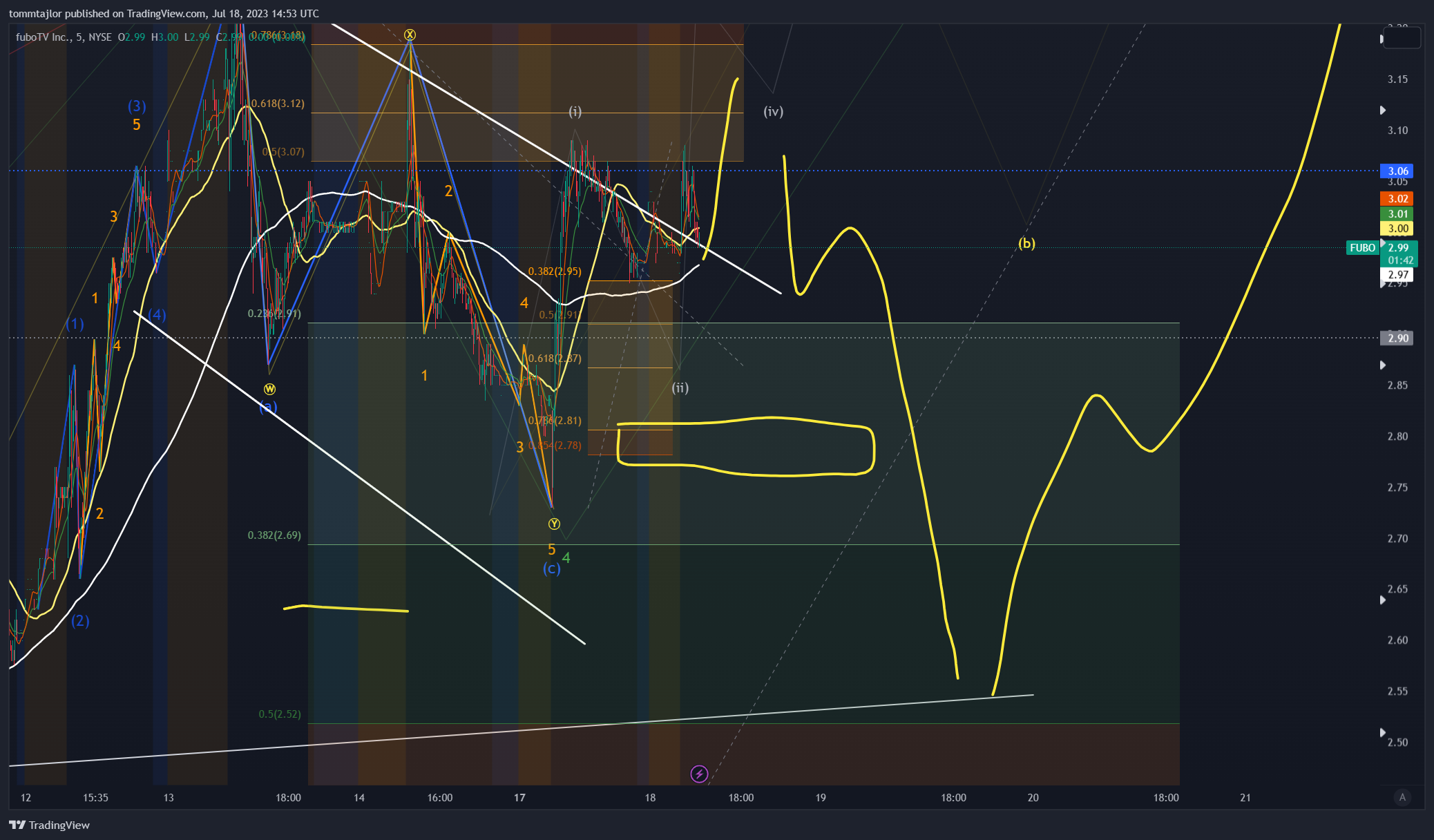The image size is (1434, 840).
Task: Click the yellow 3.00 price label
Action: click(x=1397, y=229)
